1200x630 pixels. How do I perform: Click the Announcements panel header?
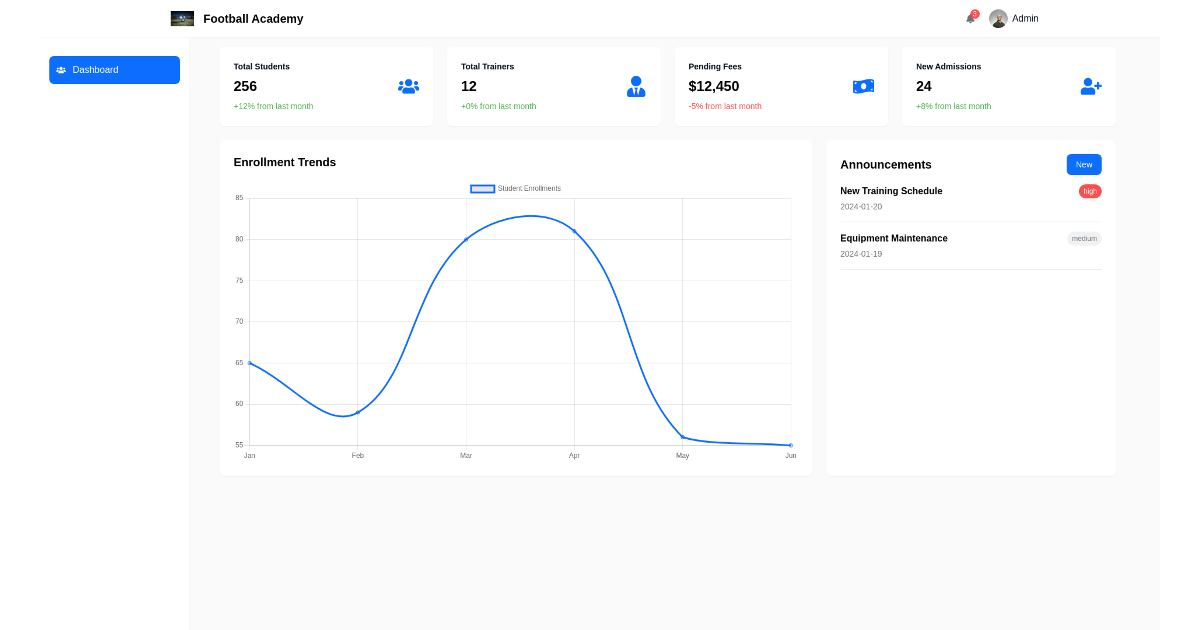click(886, 164)
